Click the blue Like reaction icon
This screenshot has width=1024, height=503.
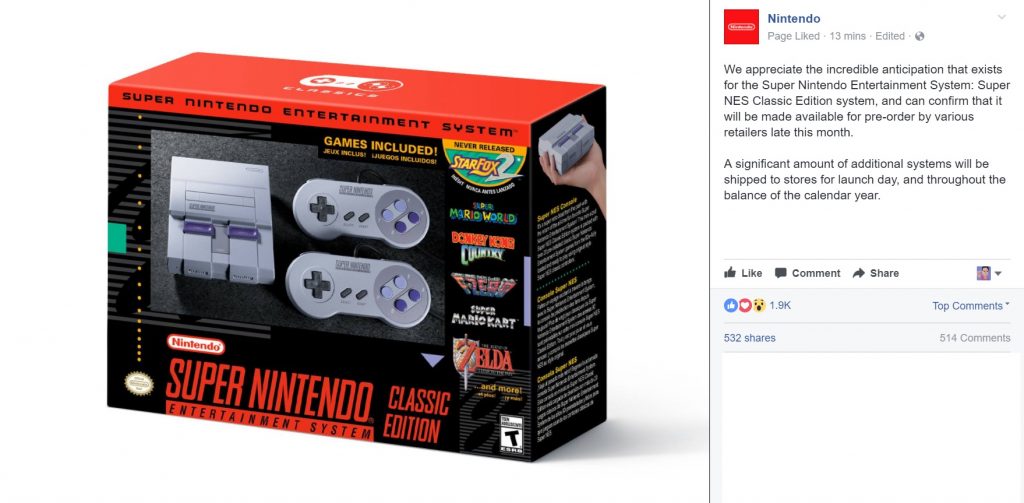(731, 305)
